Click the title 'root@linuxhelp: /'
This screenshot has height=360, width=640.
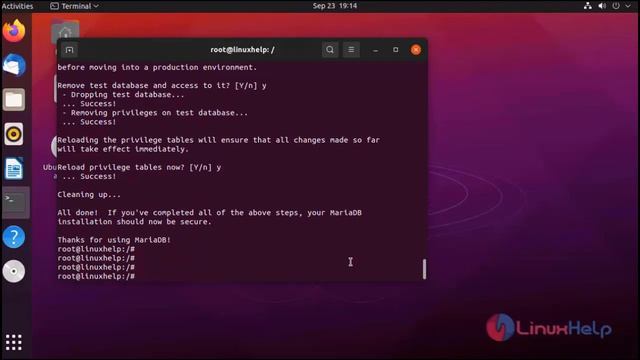tap(242, 50)
